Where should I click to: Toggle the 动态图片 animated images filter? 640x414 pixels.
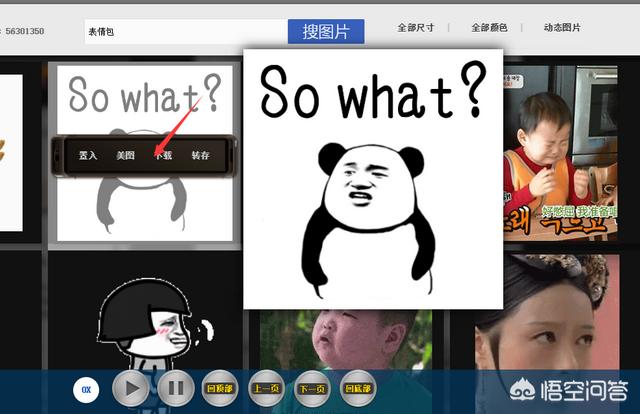561,28
